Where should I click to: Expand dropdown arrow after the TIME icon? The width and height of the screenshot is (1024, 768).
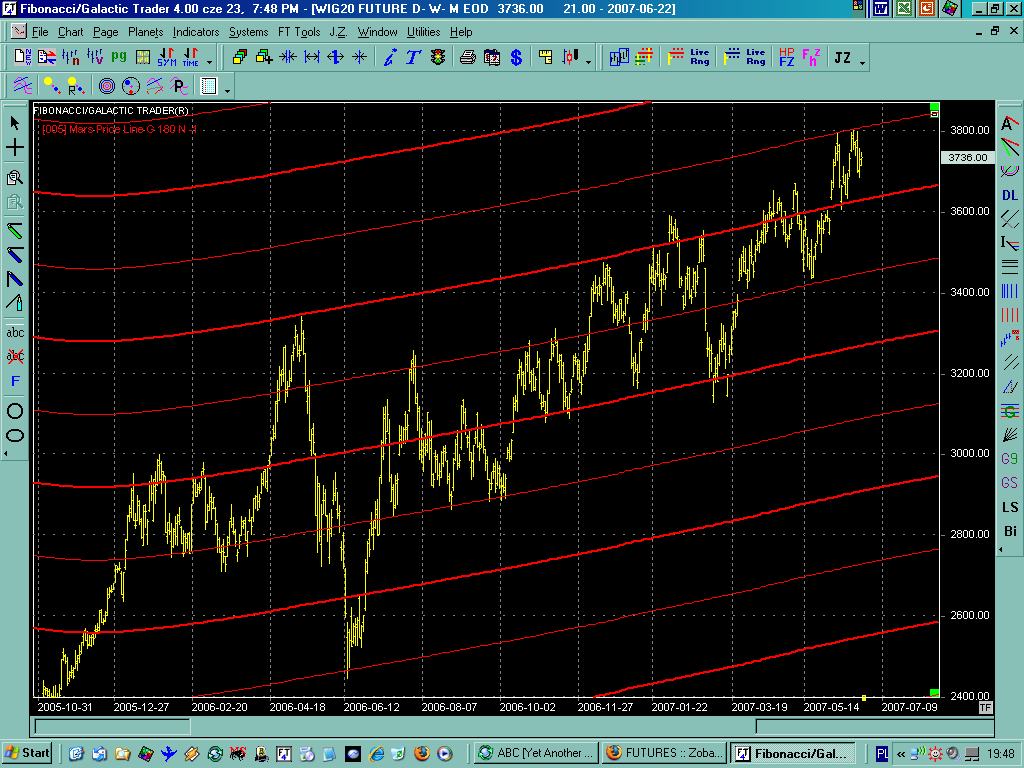pos(207,60)
